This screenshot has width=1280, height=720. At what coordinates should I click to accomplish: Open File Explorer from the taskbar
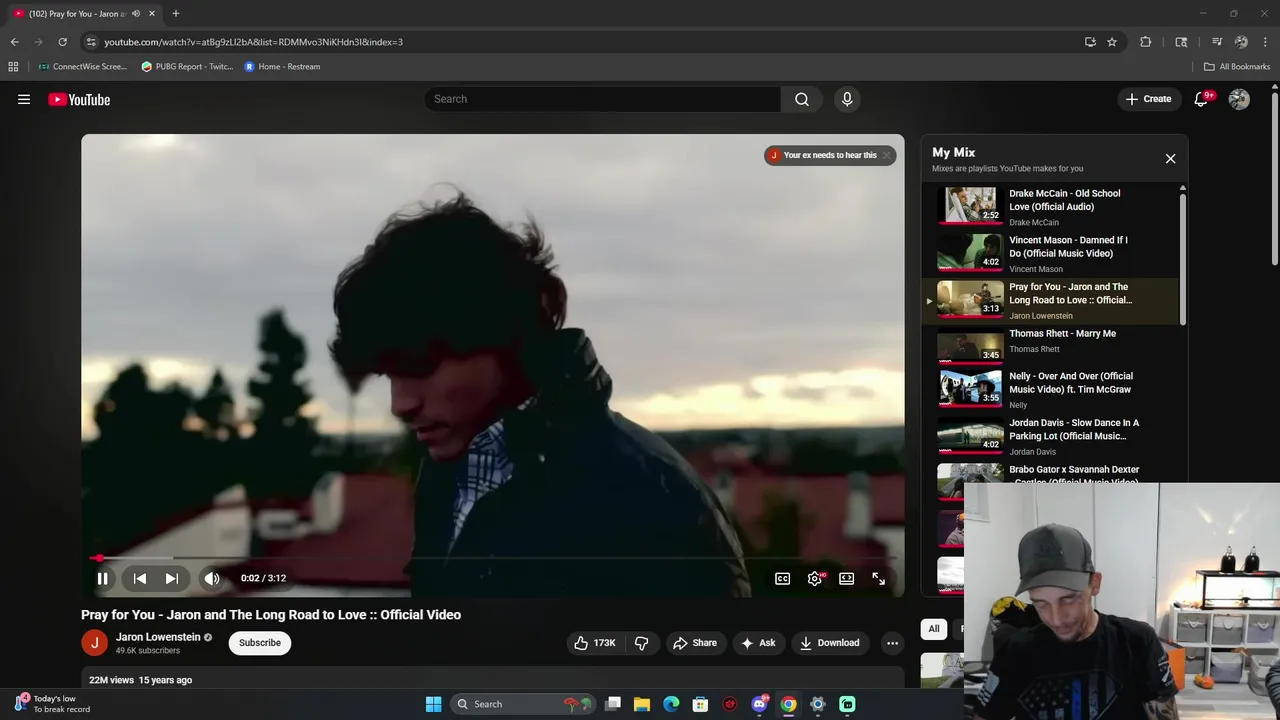642,704
